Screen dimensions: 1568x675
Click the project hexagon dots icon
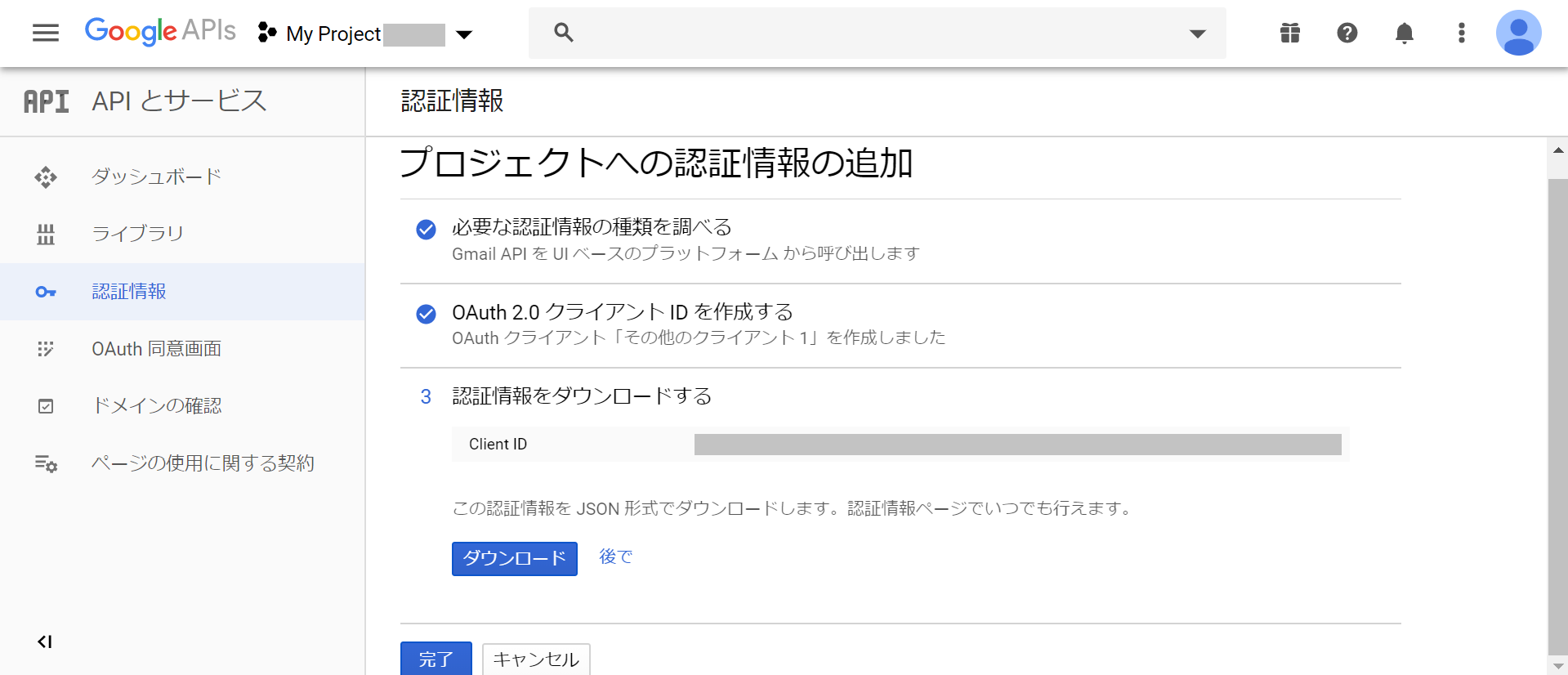(x=266, y=33)
